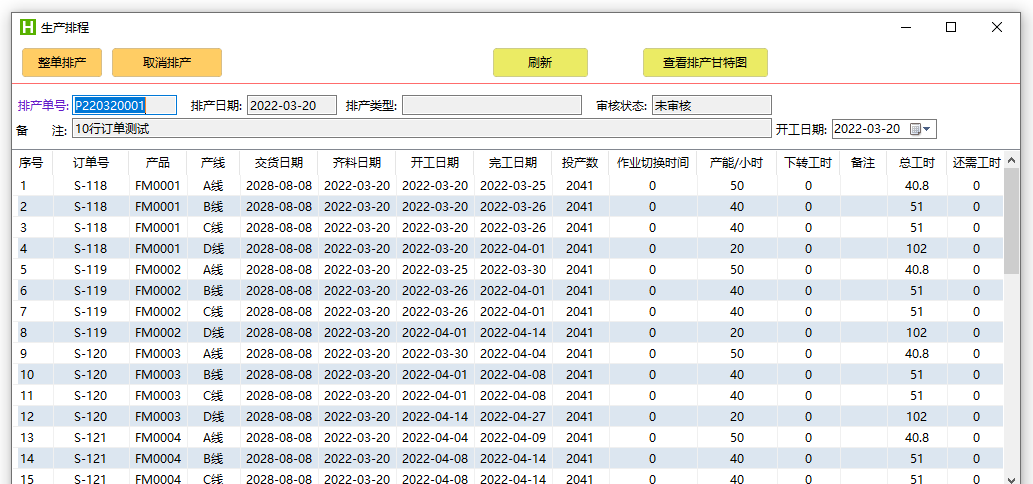1033x484 pixels.
Task: Sort by the 序号 column header
Action: pyautogui.click(x=32, y=163)
